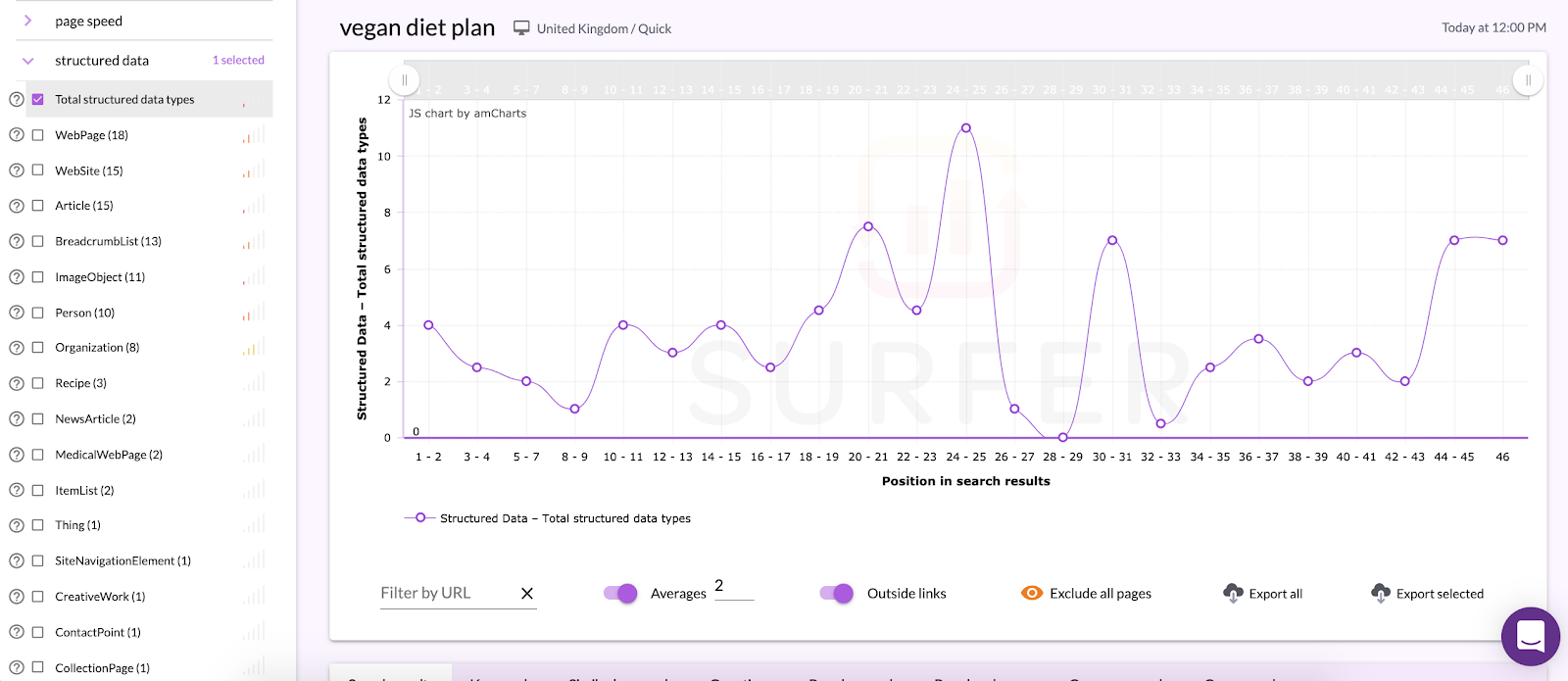Click help icon beside NewsArticle (2)

[x=17, y=419]
